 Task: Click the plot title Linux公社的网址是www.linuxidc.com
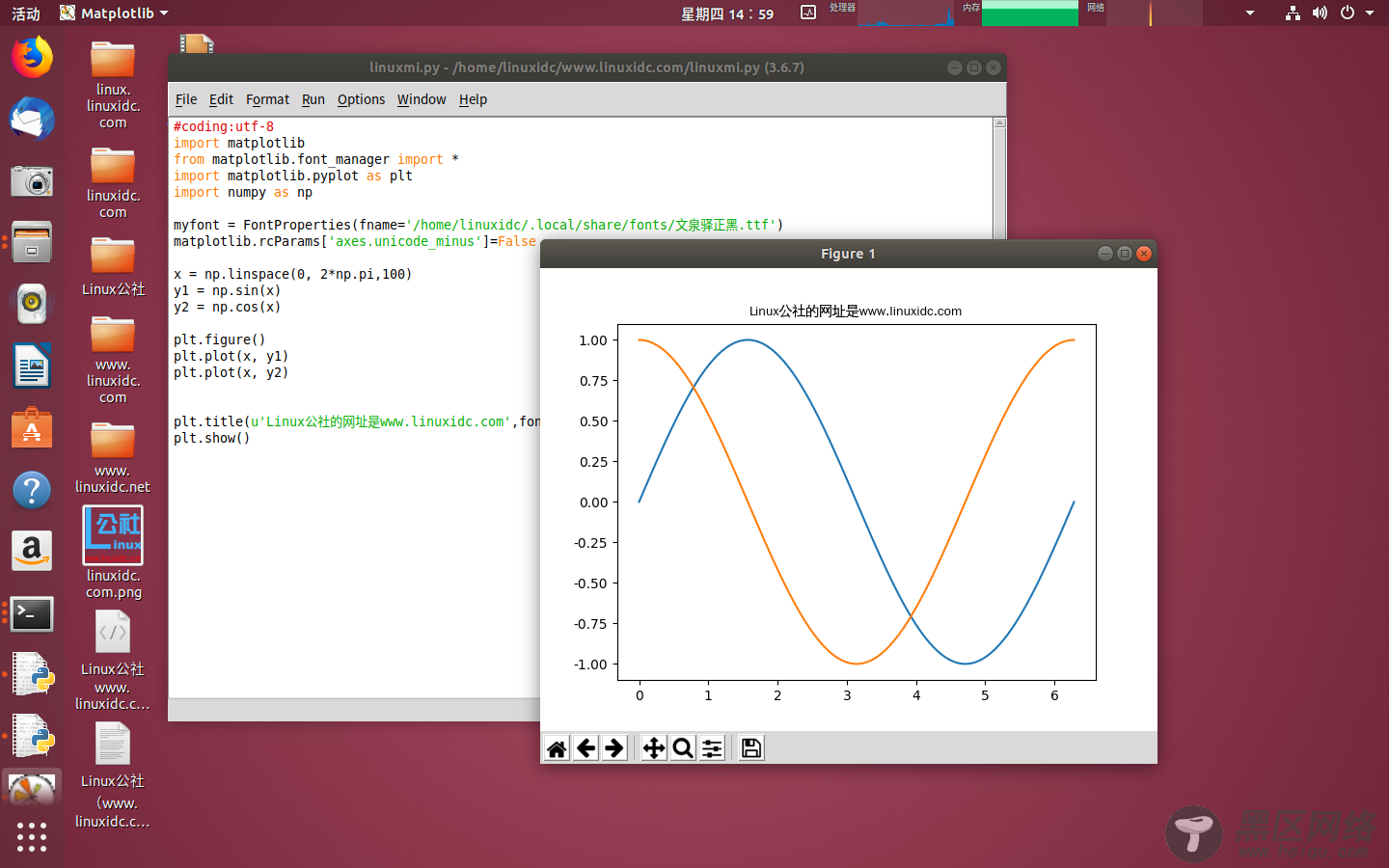pos(856,311)
